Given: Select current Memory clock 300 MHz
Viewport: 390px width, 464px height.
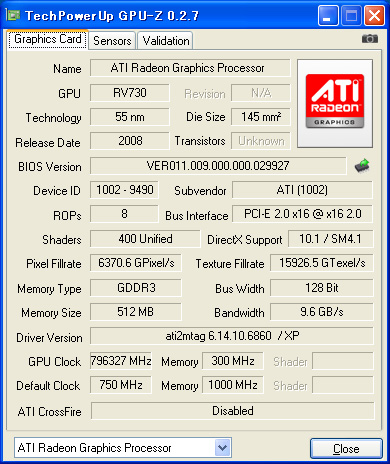Looking at the screenshot, I should 233,361.
